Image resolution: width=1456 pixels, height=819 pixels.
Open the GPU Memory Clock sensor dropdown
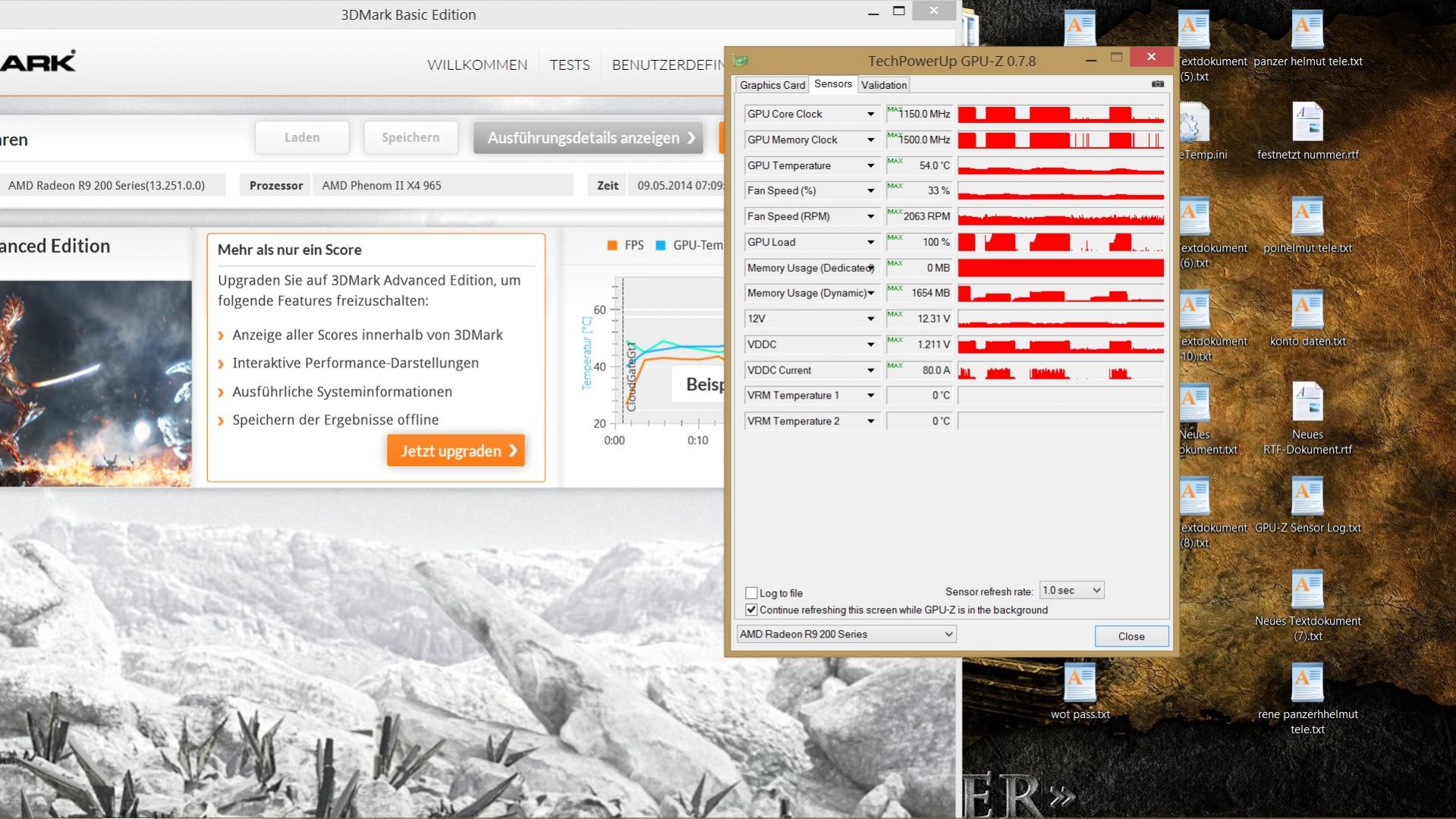(870, 140)
